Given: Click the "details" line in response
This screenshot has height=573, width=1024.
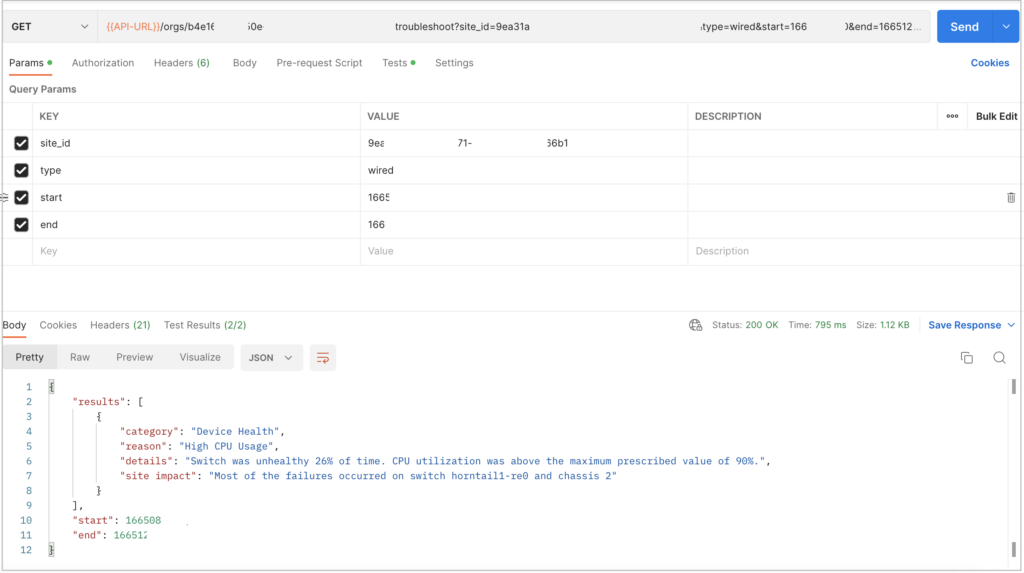Looking at the screenshot, I should (445, 461).
